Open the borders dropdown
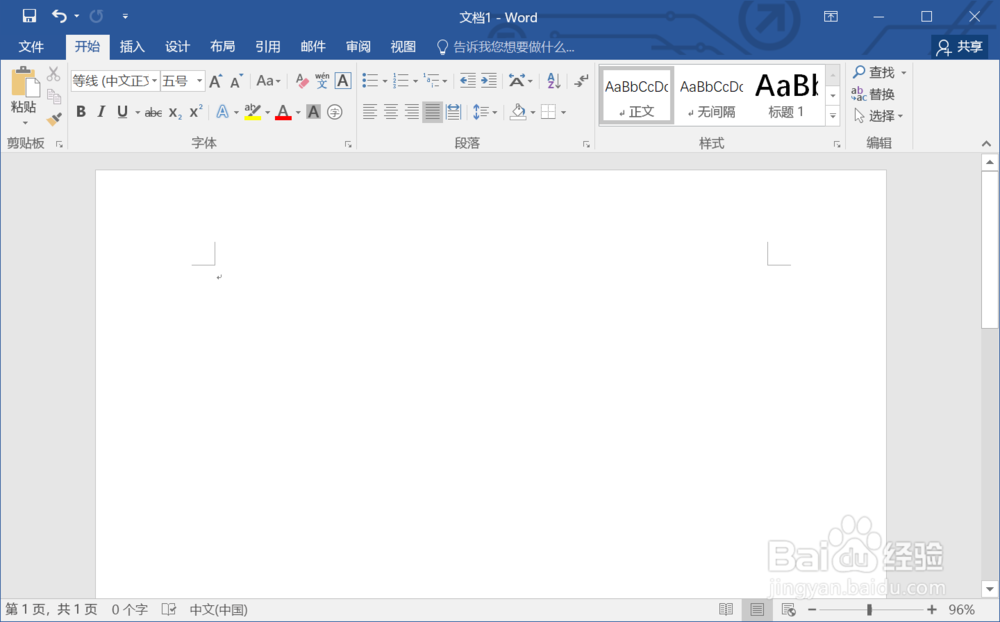 click(564, 113)
